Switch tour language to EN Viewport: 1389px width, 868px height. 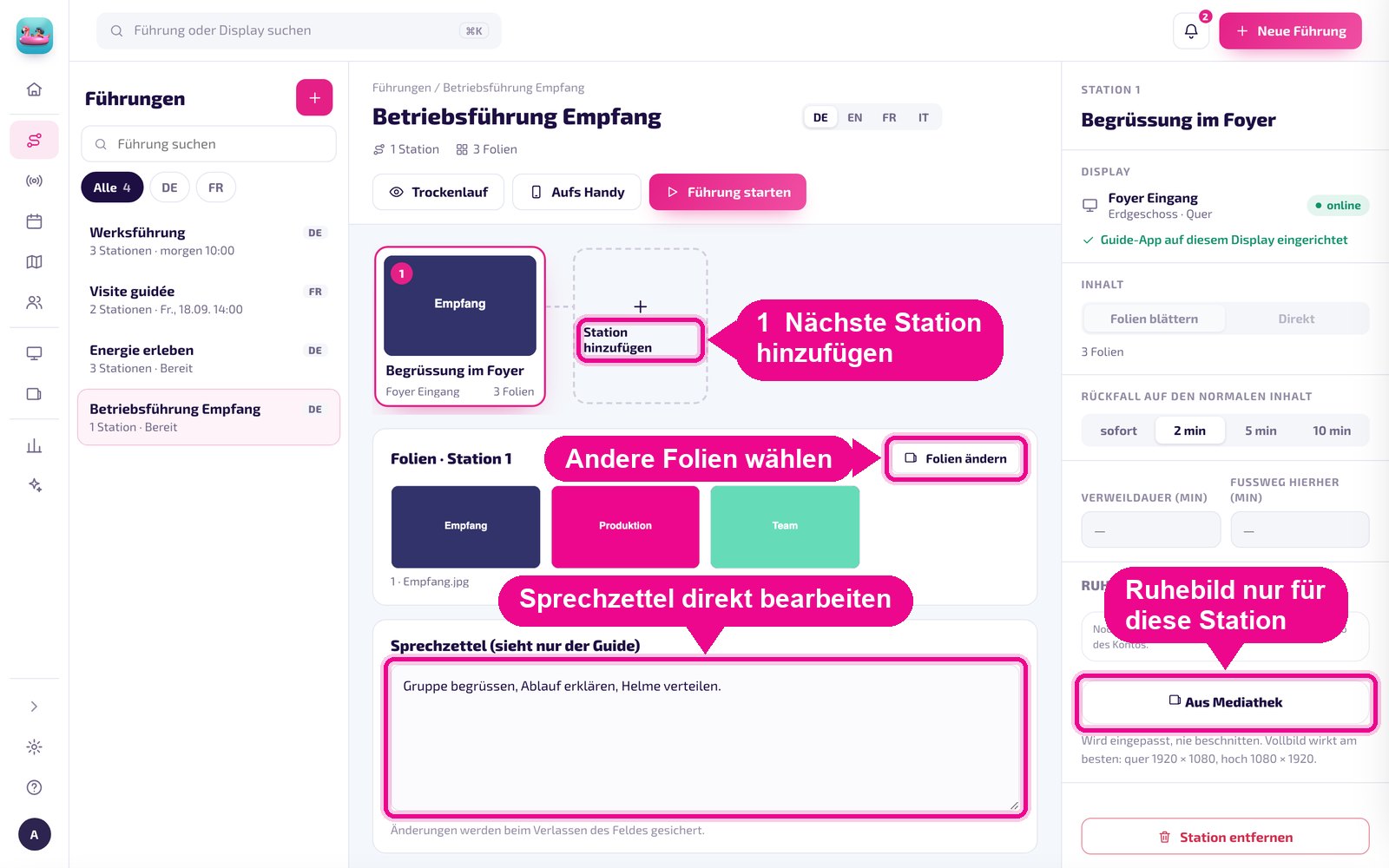click(855, 117)
